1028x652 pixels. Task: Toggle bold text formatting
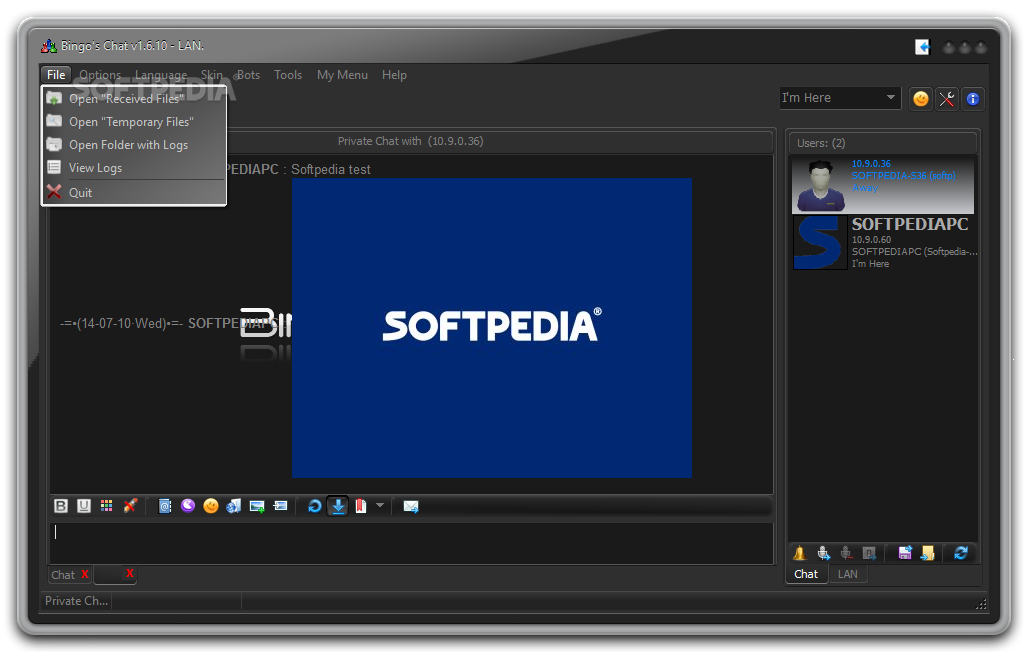click(61, 506)
